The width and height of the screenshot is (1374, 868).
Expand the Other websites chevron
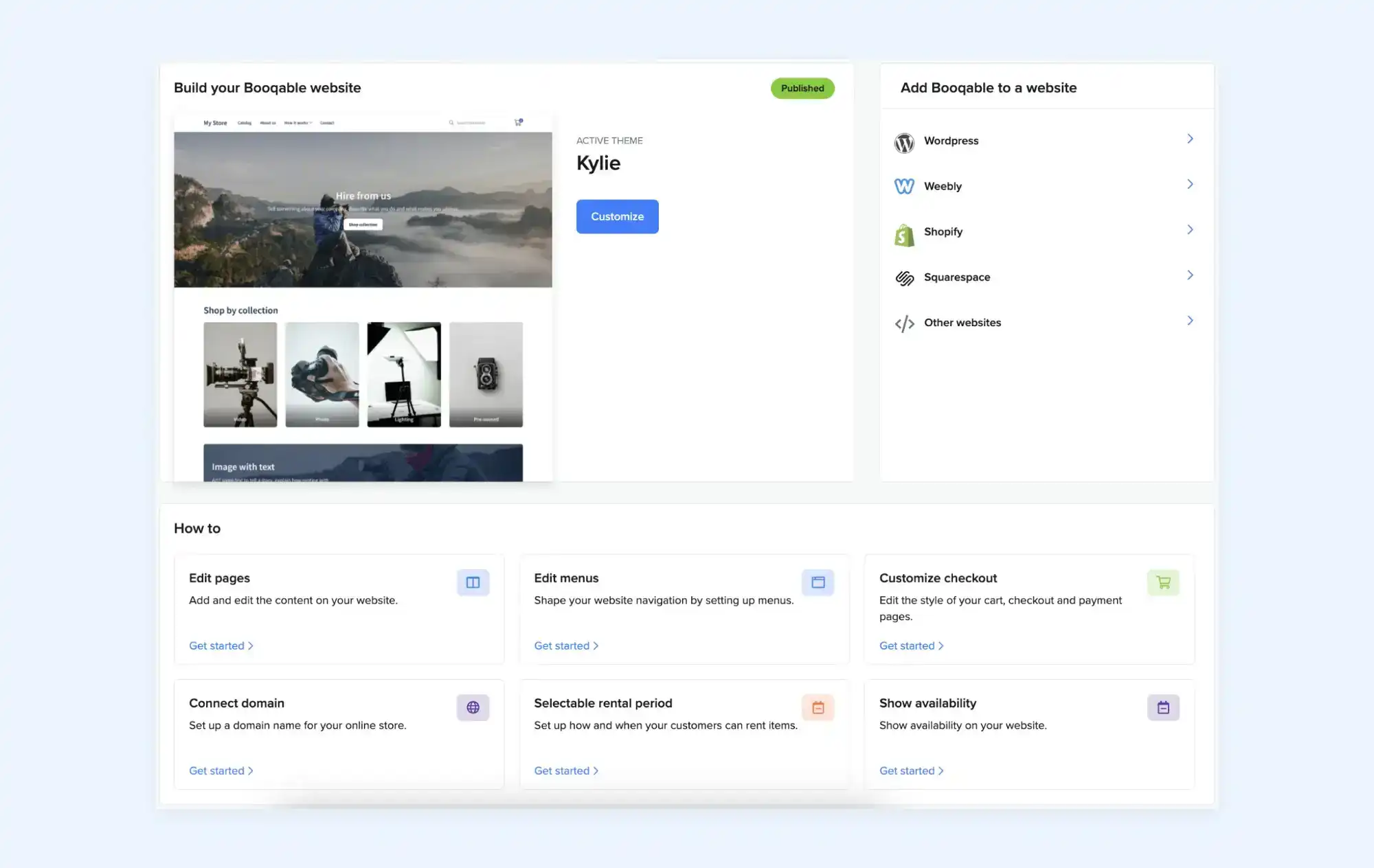pos(1190,320)
